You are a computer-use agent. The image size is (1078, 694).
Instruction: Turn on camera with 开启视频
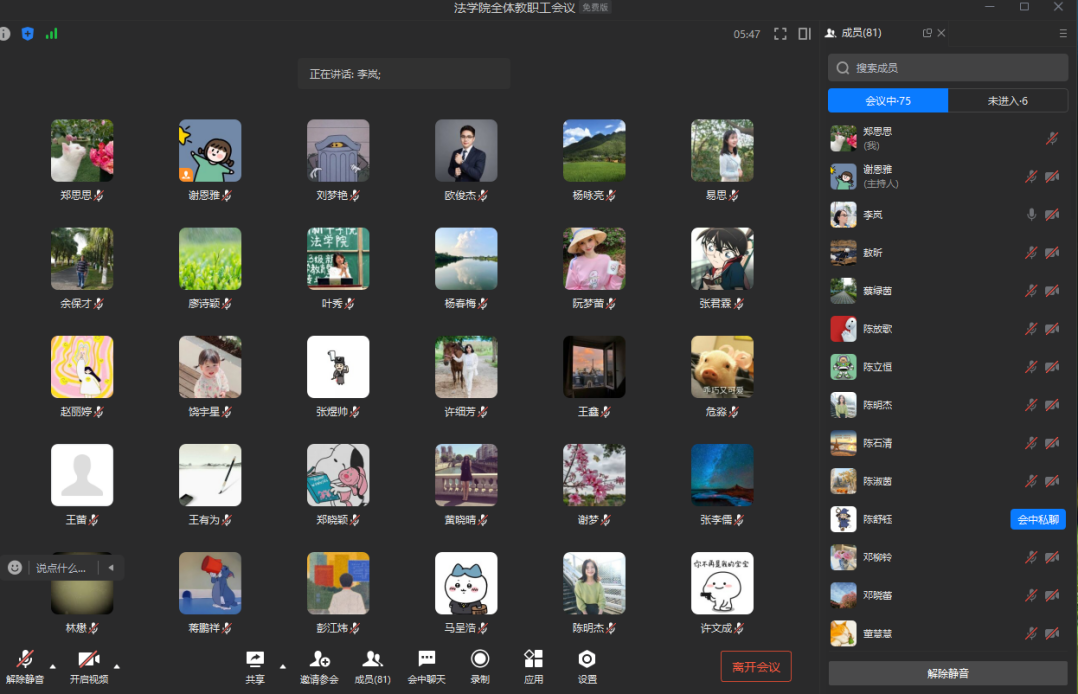(x=88, y=665)
